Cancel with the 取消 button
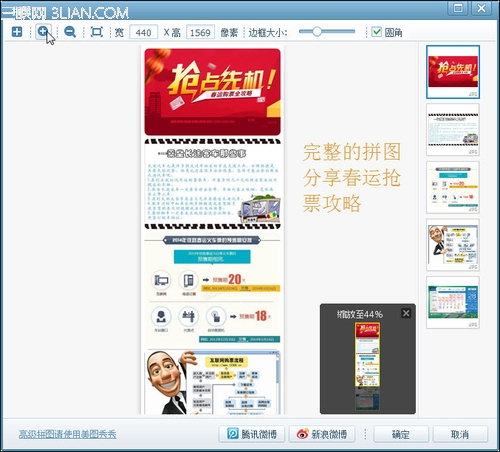This screenshot has width=500, height=452. click(x=460, y=434)
